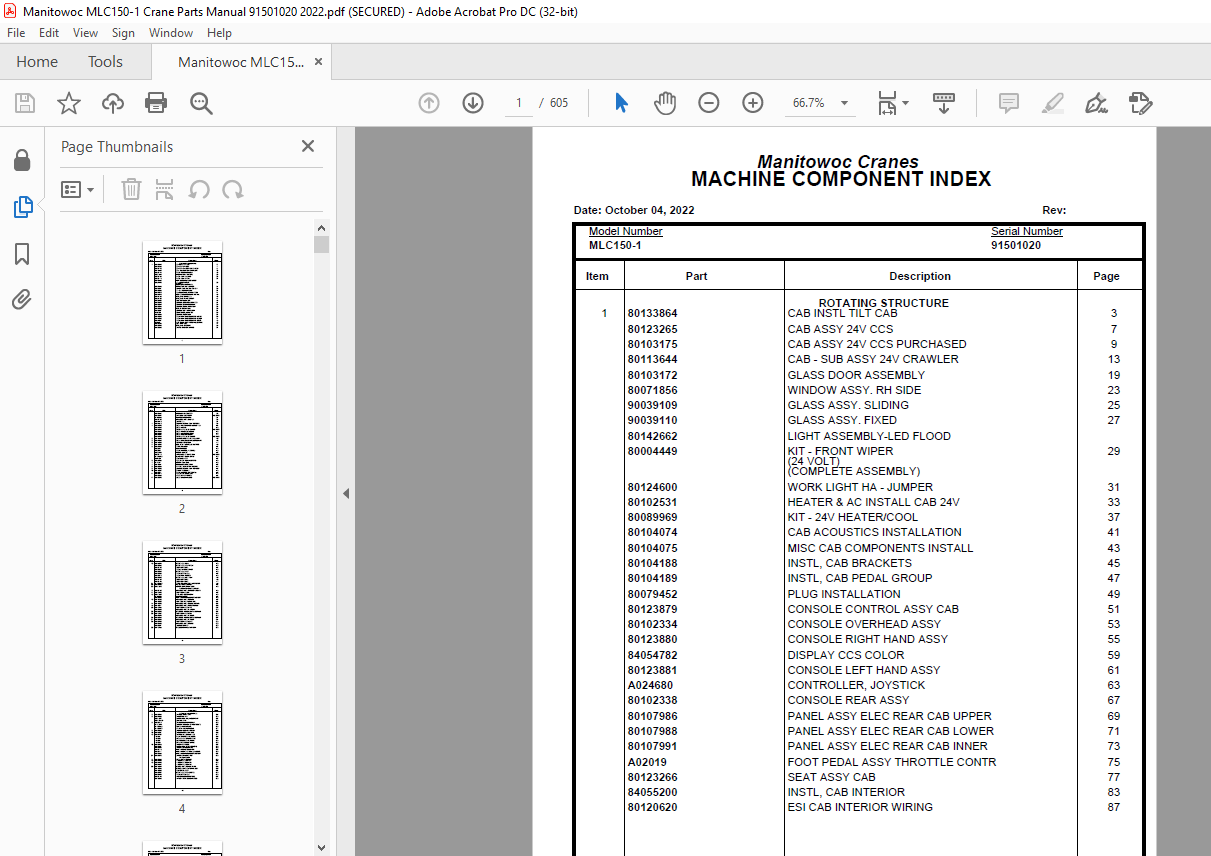Select page 2 thumbnail
This screenshot has width=1211, height=856.
(182, 442)
